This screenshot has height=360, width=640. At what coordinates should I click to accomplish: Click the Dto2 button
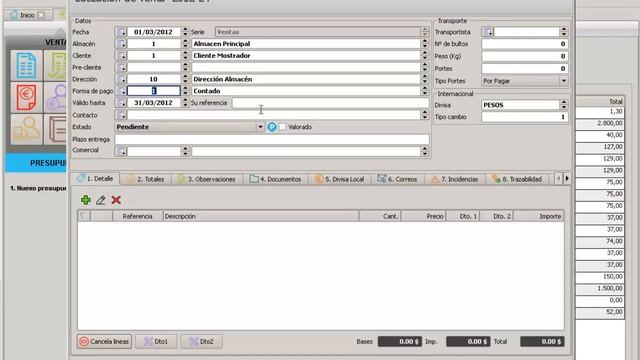202,342
